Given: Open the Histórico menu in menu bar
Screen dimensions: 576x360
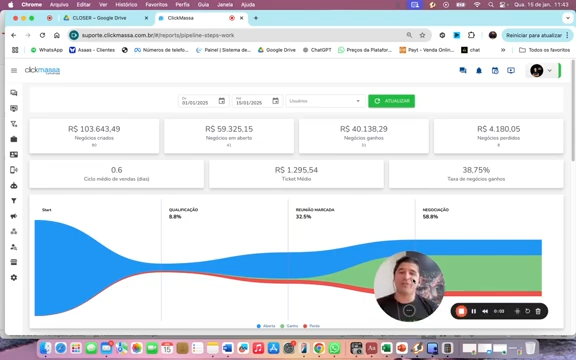Looking at the screenshot, I should [126, 5].
